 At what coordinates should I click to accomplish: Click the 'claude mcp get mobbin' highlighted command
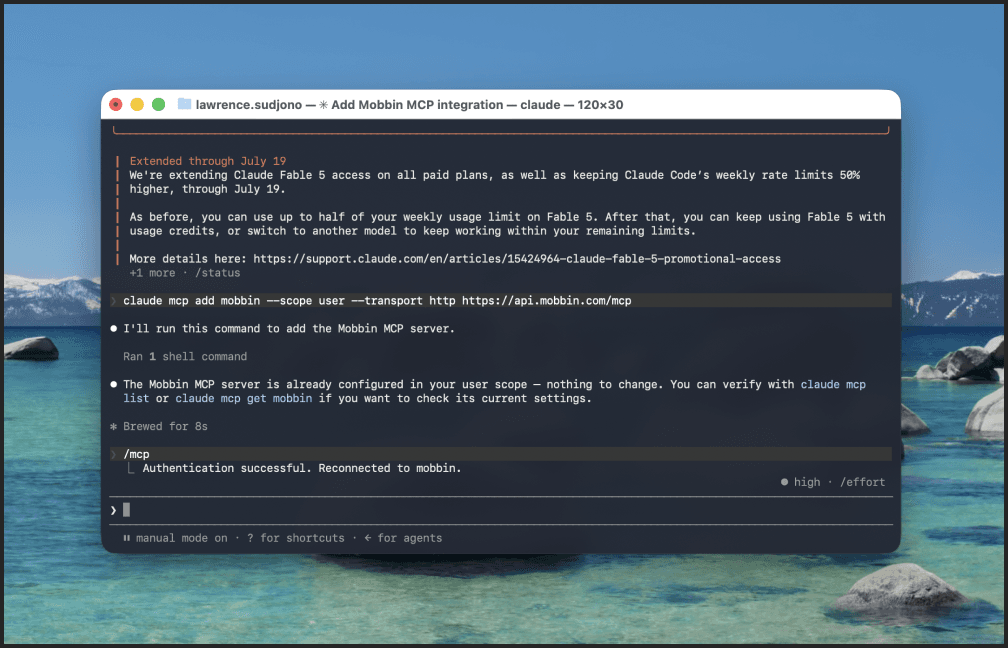(x=244, y=398)
